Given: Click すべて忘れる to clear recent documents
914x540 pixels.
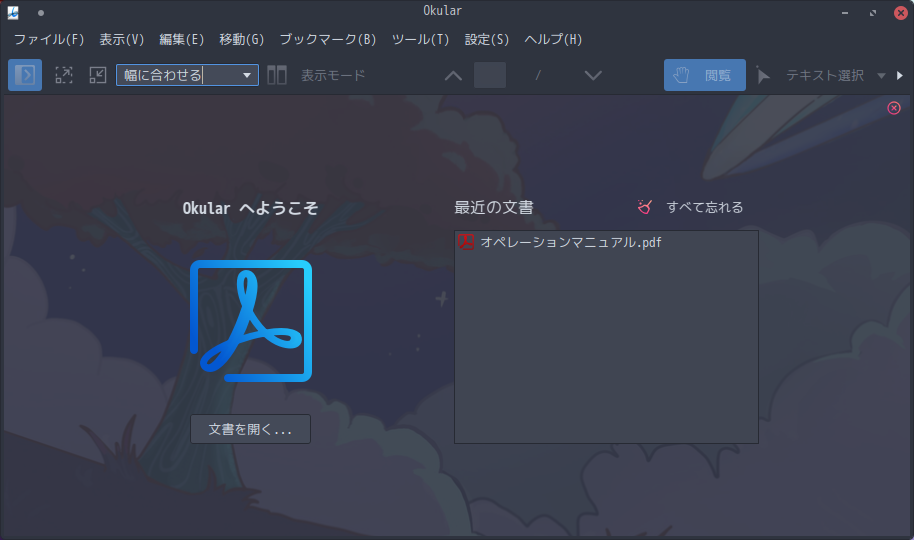Looking at the screenshot, I should (690, 207).
